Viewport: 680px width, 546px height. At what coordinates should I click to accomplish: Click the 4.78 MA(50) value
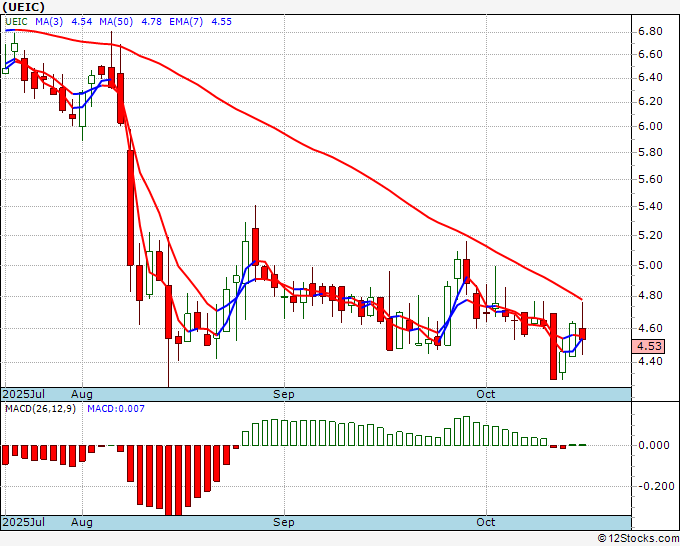[x=151, y=22]
